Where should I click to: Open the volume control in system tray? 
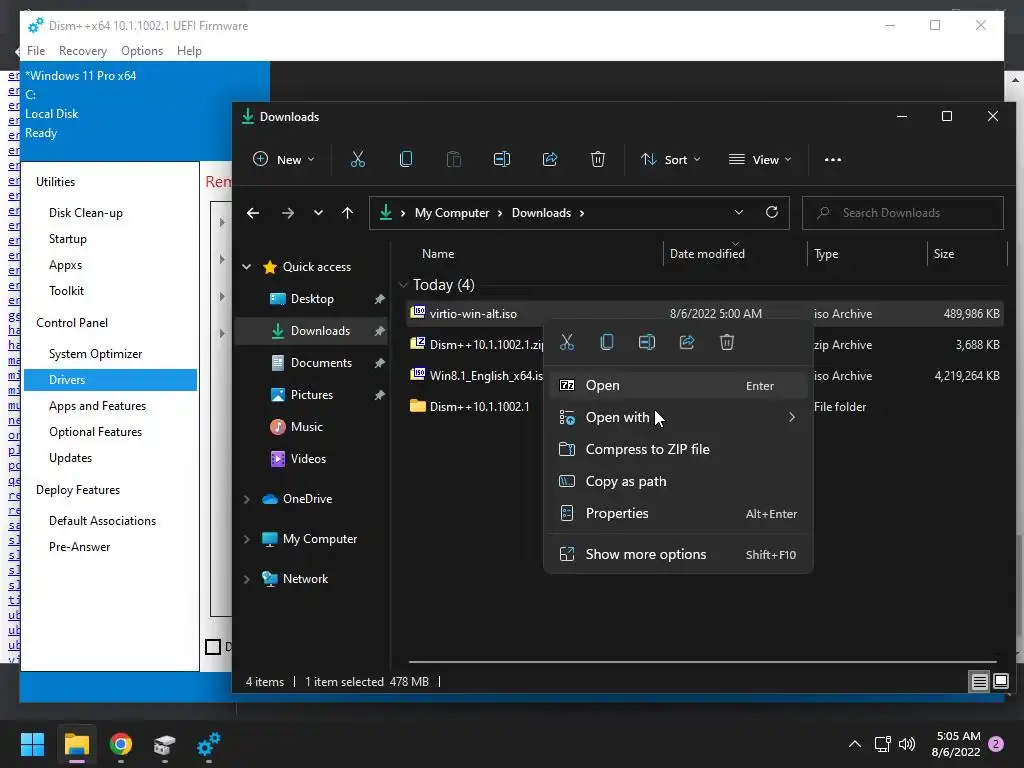coord(907,744)
